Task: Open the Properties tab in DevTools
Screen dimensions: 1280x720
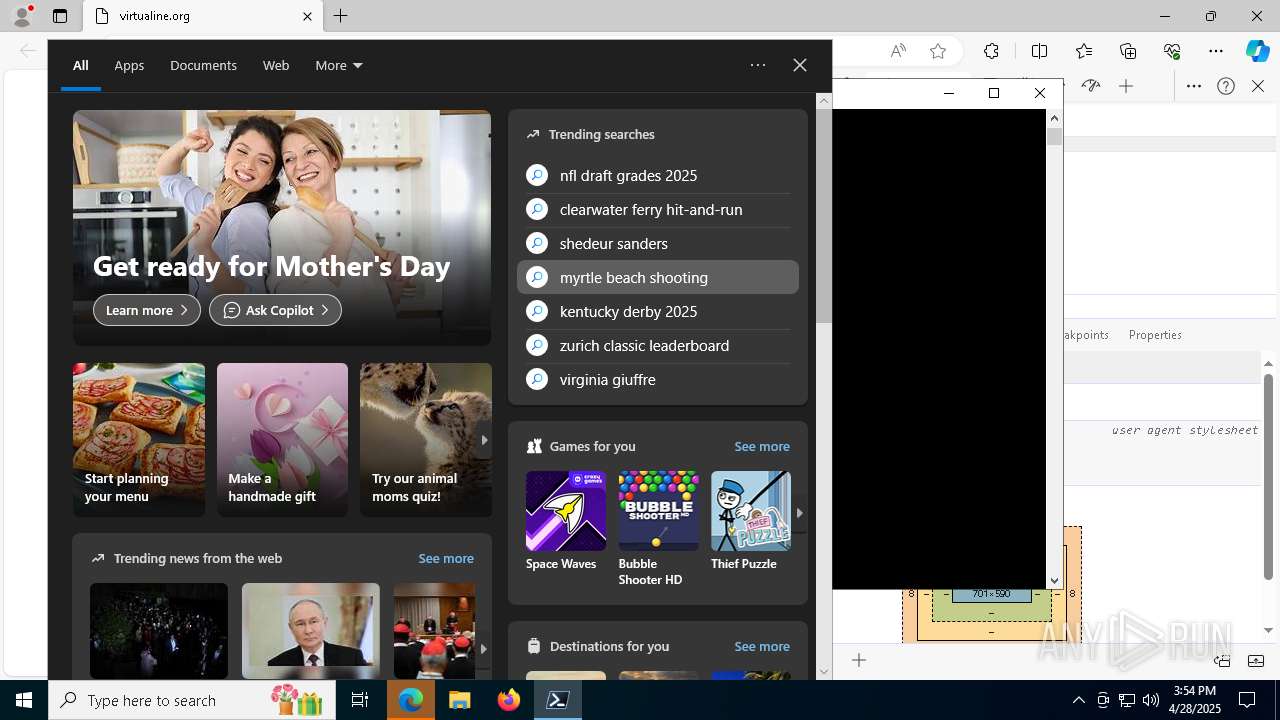Action: pyautogui.click(x=1155, y=335)
